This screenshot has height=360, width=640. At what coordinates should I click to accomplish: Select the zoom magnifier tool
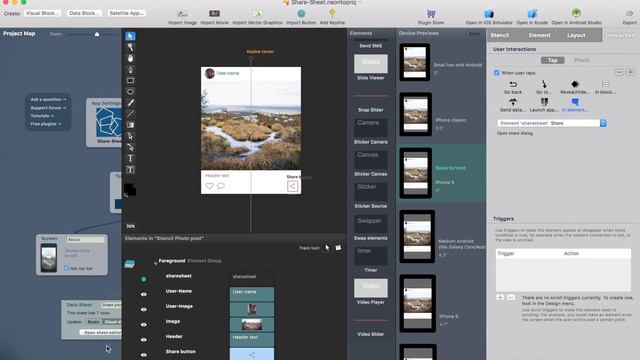click(130, 47)
